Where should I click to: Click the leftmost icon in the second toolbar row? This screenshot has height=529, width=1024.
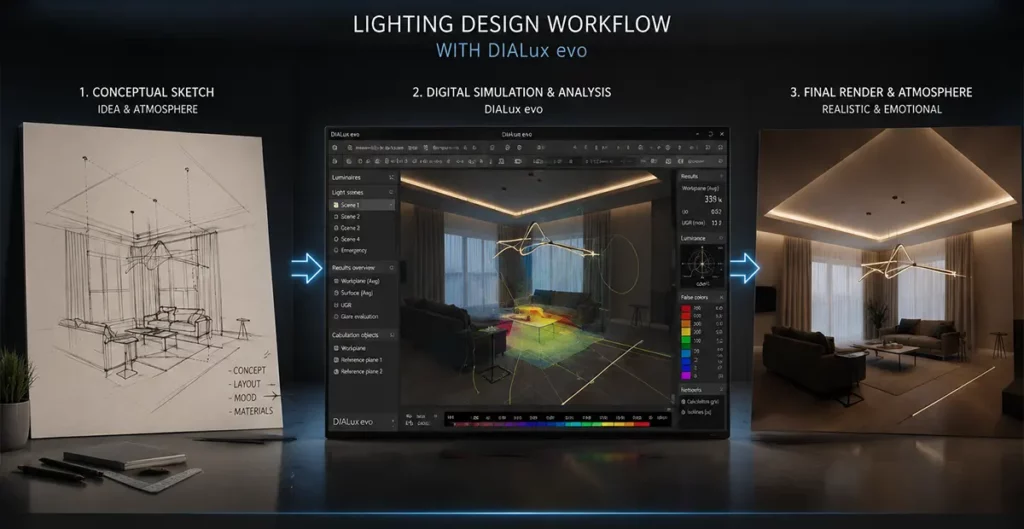pyautogui.click(x=334, y=161)
